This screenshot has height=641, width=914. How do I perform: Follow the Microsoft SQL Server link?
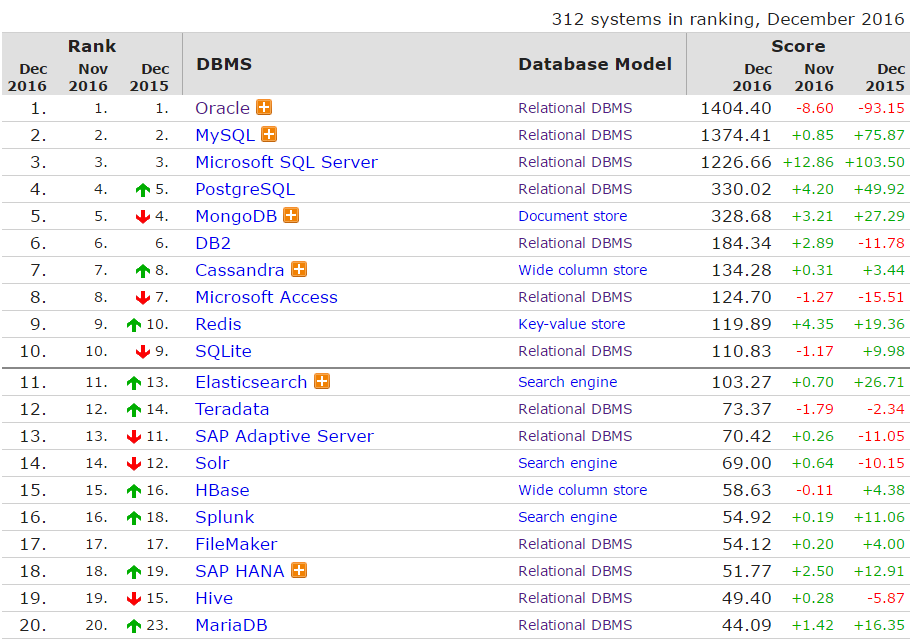click(x=286, y=162)
